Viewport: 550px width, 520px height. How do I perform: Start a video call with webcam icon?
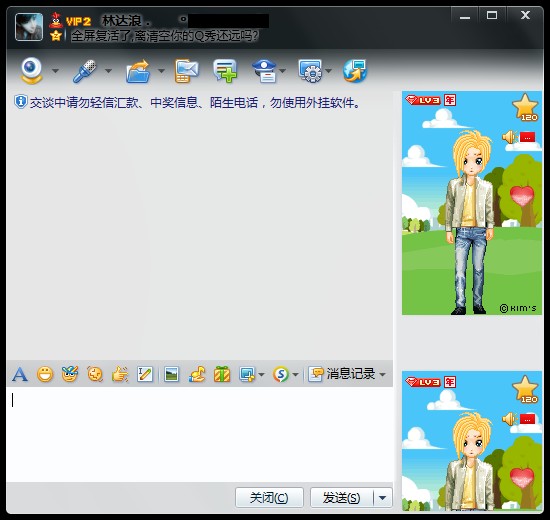[32, 71]
